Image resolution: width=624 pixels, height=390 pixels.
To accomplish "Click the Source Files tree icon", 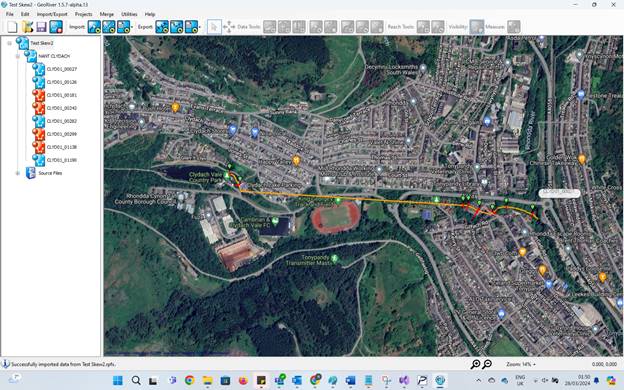I will click(x=31, y=173).
